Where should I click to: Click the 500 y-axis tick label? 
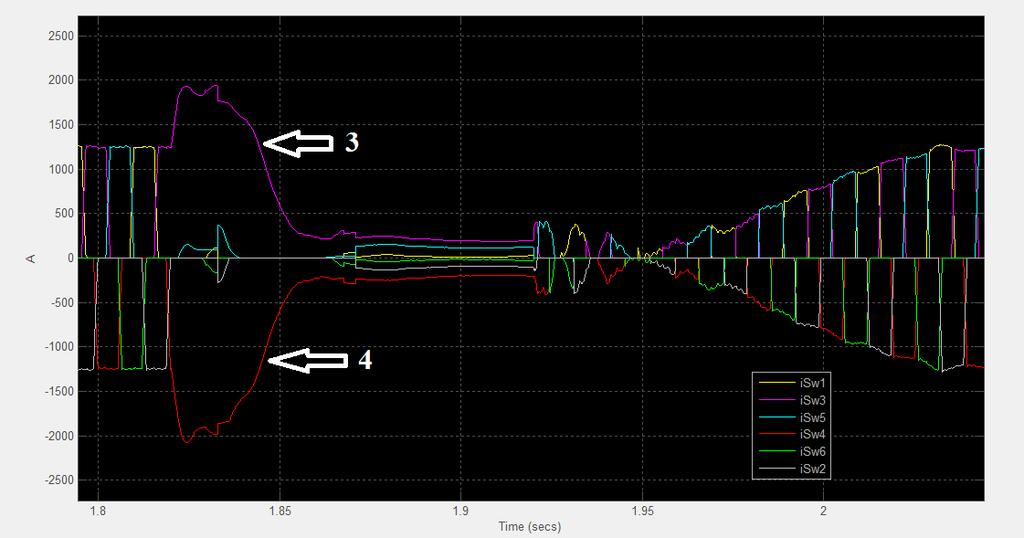pos(65,214)
